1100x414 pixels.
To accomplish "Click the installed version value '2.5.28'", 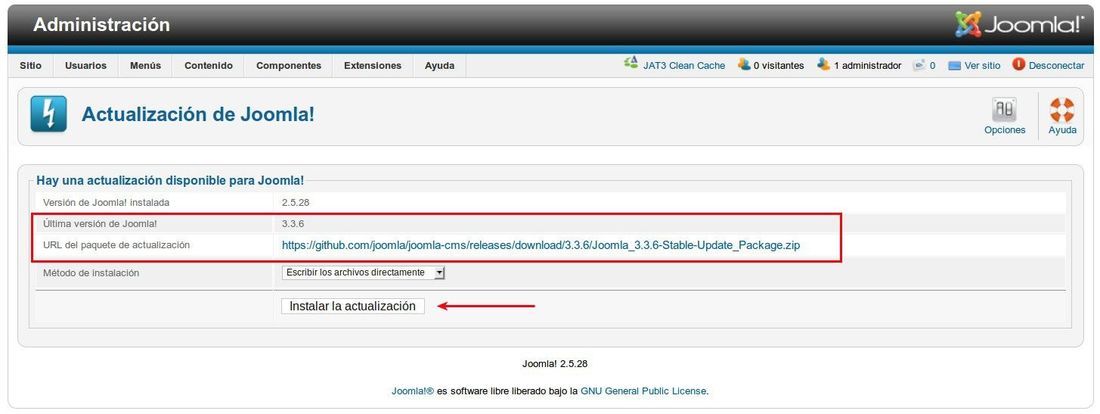I will coord(295,202).
